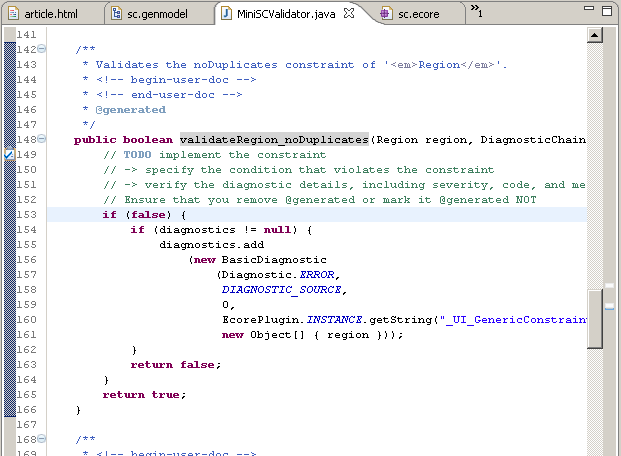Click the DIAGNOSTIC_SOURCE constant
This screenshot has width=621, height=456.
[284, 290]
